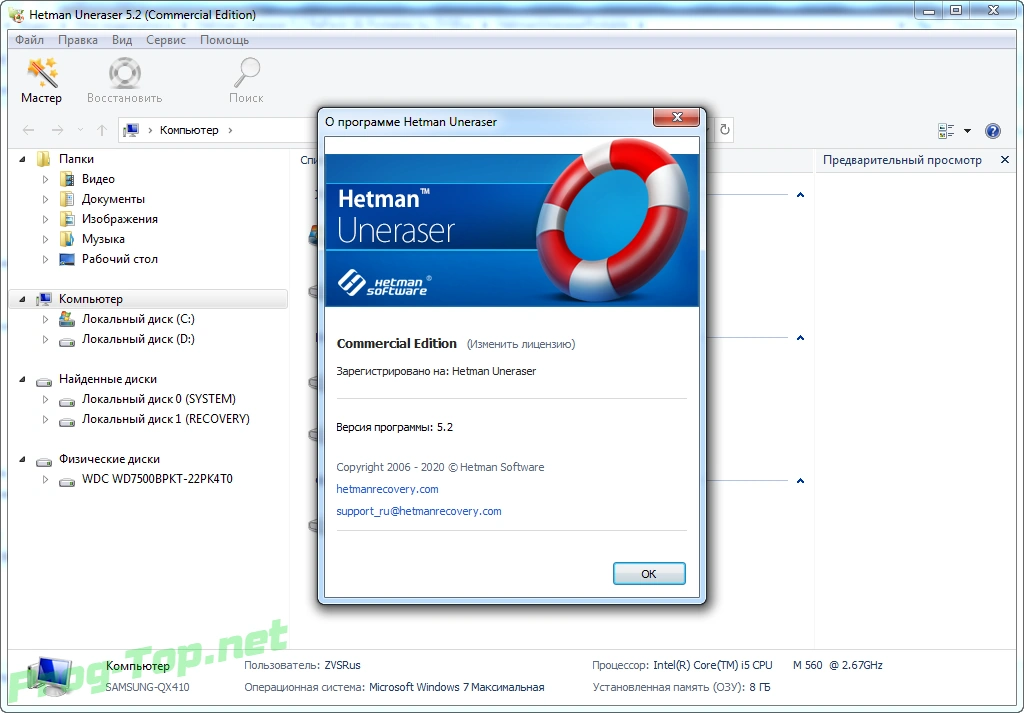Expand the Видео folder node
This screenshot has height=713, width=1024.
point(45,179)
